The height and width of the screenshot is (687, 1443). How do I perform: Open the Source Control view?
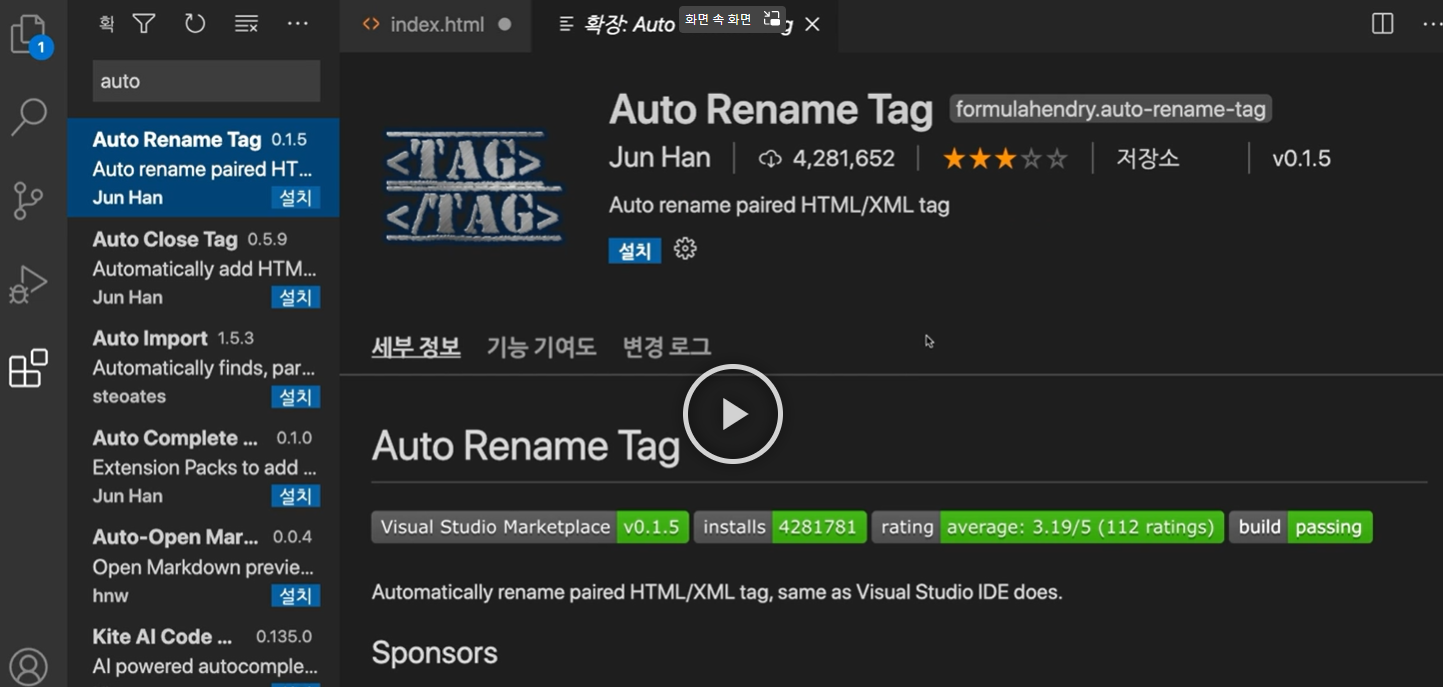coord(29,200)
